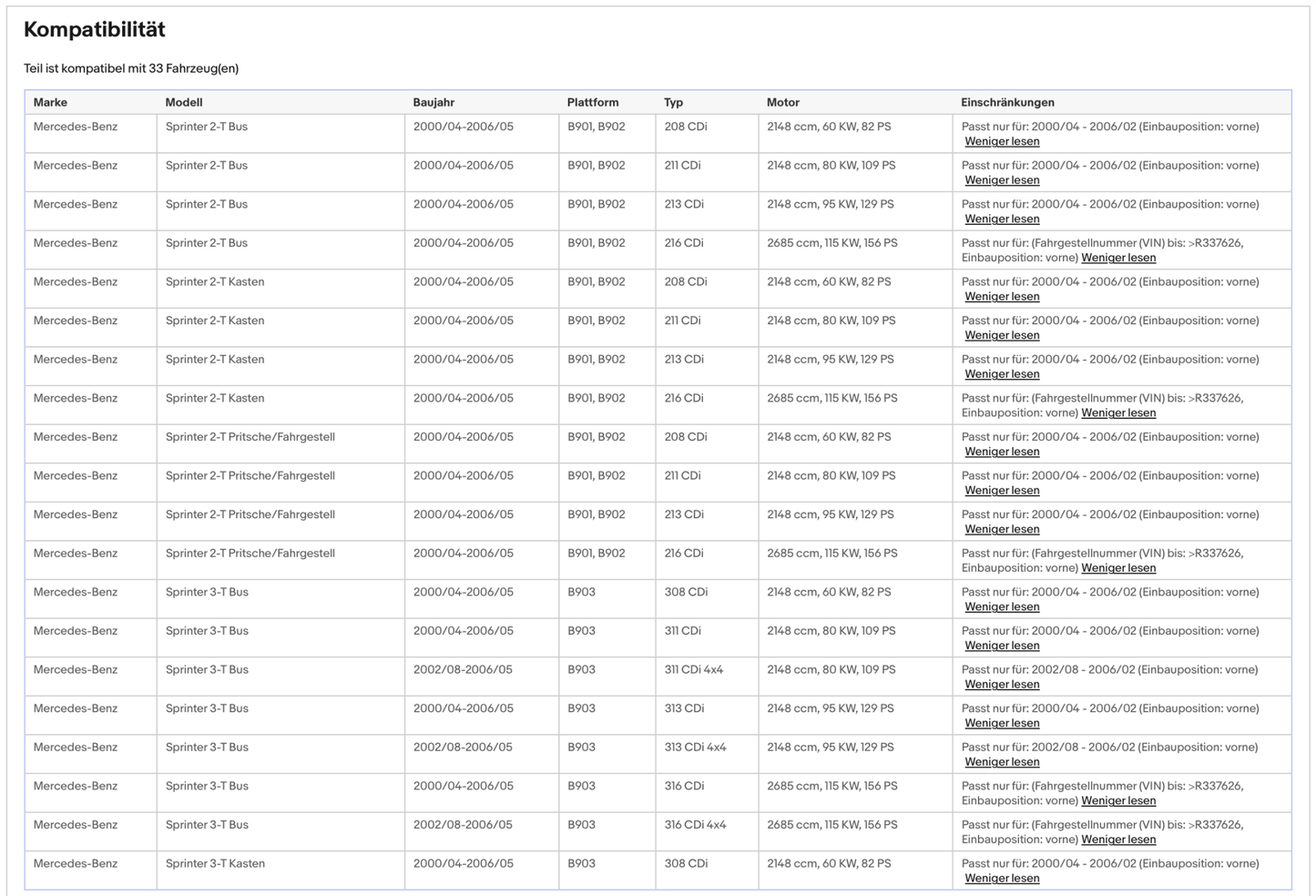Click the 'Baujahr' column header

pos(434,103)
